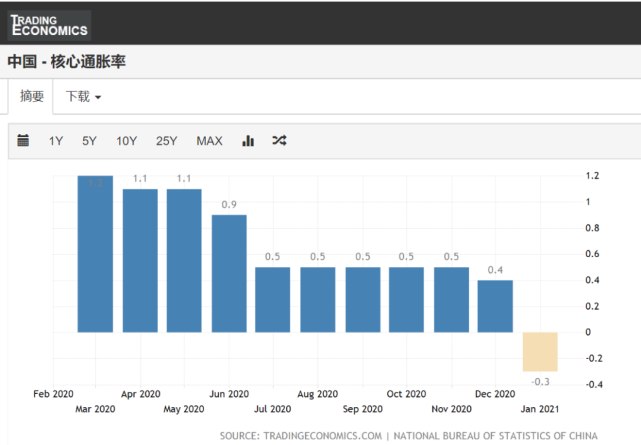Show MAX historical data range
This screenshot has width=641, height=445.
[209, 141]
